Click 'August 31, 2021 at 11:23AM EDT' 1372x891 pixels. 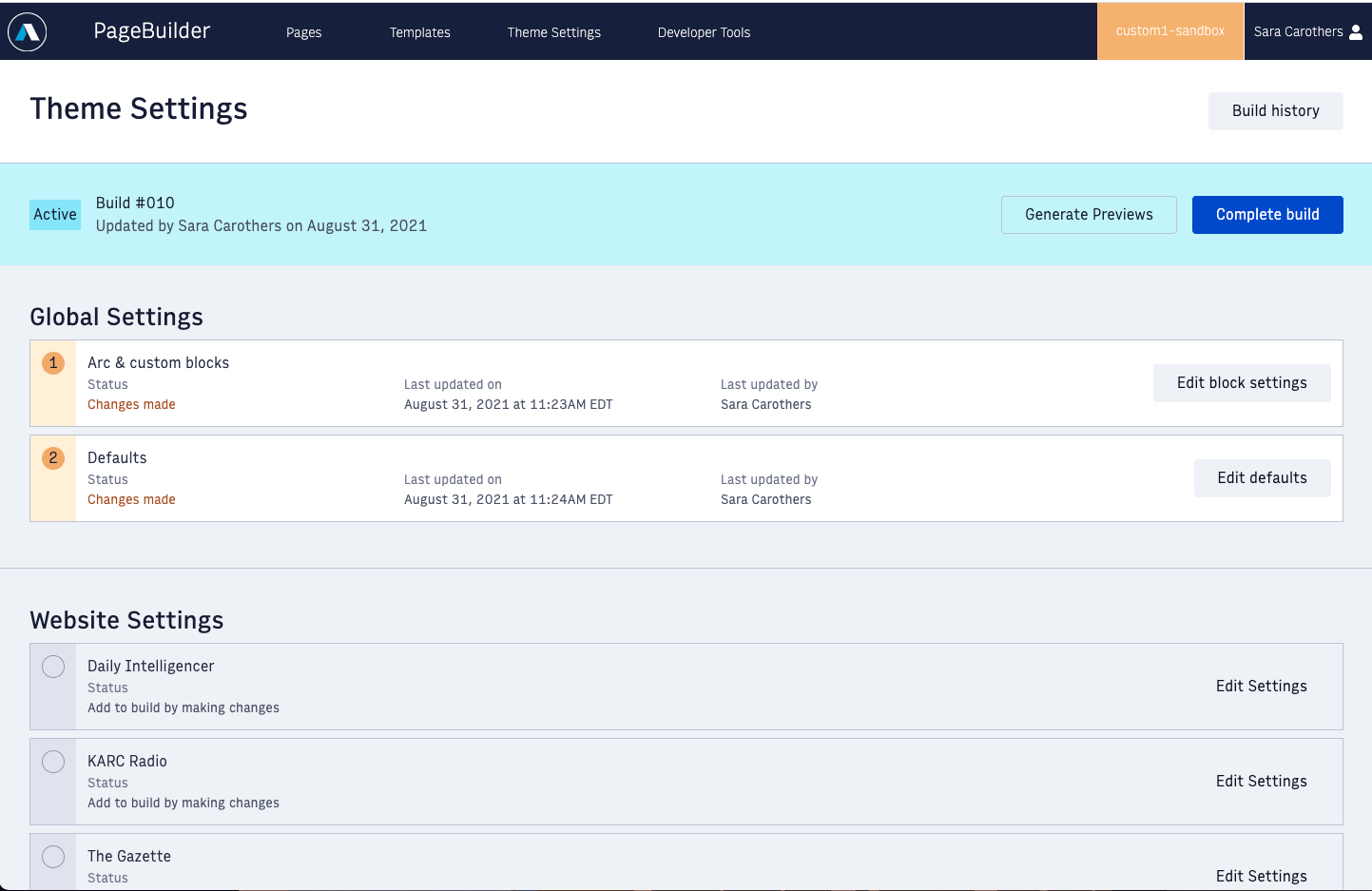coord(509,405)
